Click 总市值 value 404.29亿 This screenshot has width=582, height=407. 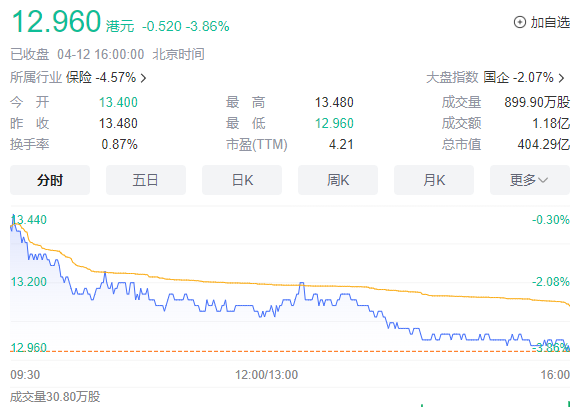(543, 144)
